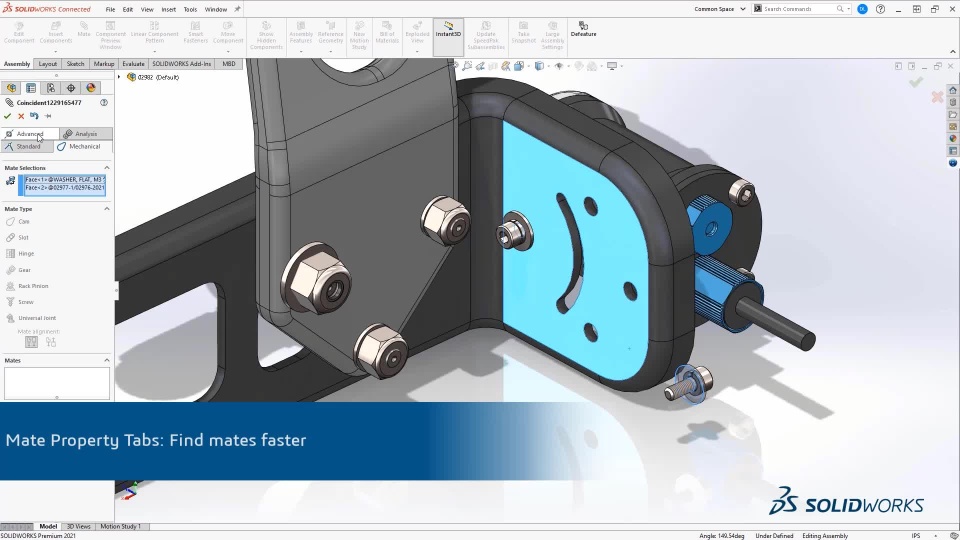Click the Smart Fasteners icon
960x540 pixels.
pyautogui.click(x=195, y=26)
